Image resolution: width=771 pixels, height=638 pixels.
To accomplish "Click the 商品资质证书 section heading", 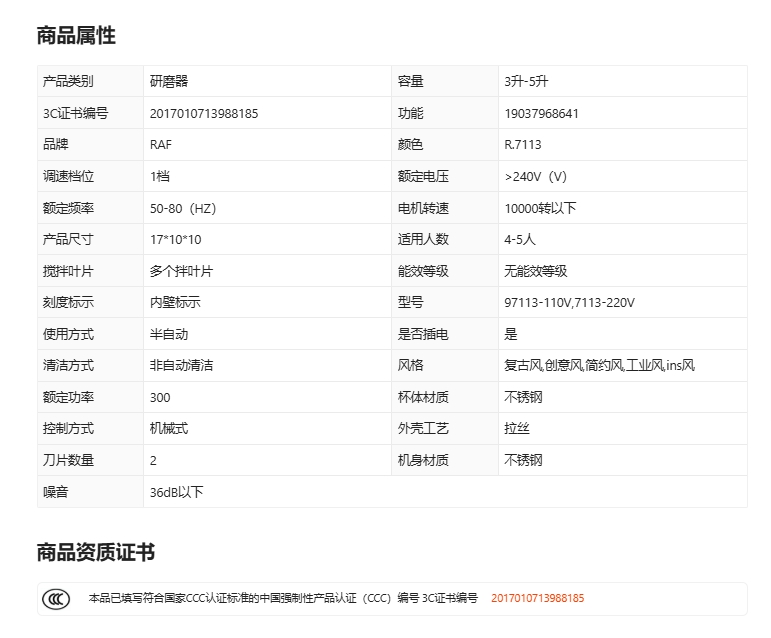I will pyautogui.click(x=96, y=553).
